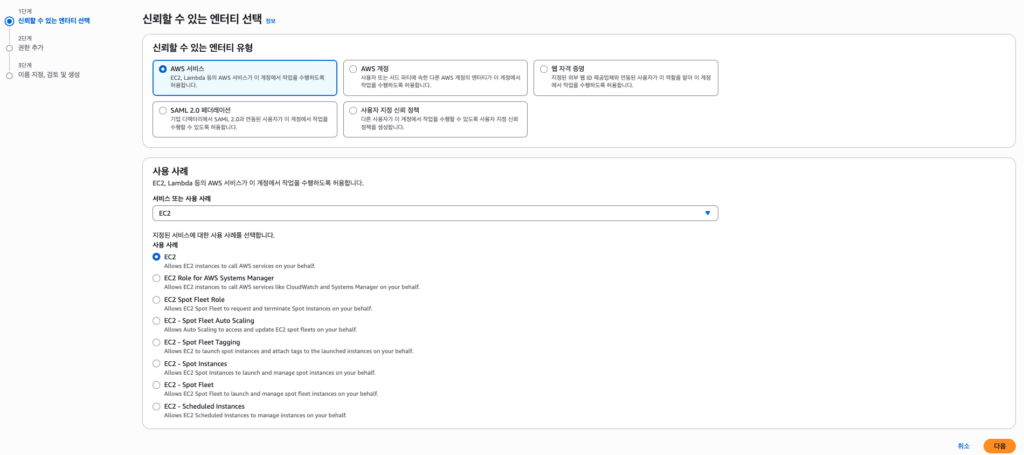Choose the EC2 - Spot Fleet option

pos(156,385)
